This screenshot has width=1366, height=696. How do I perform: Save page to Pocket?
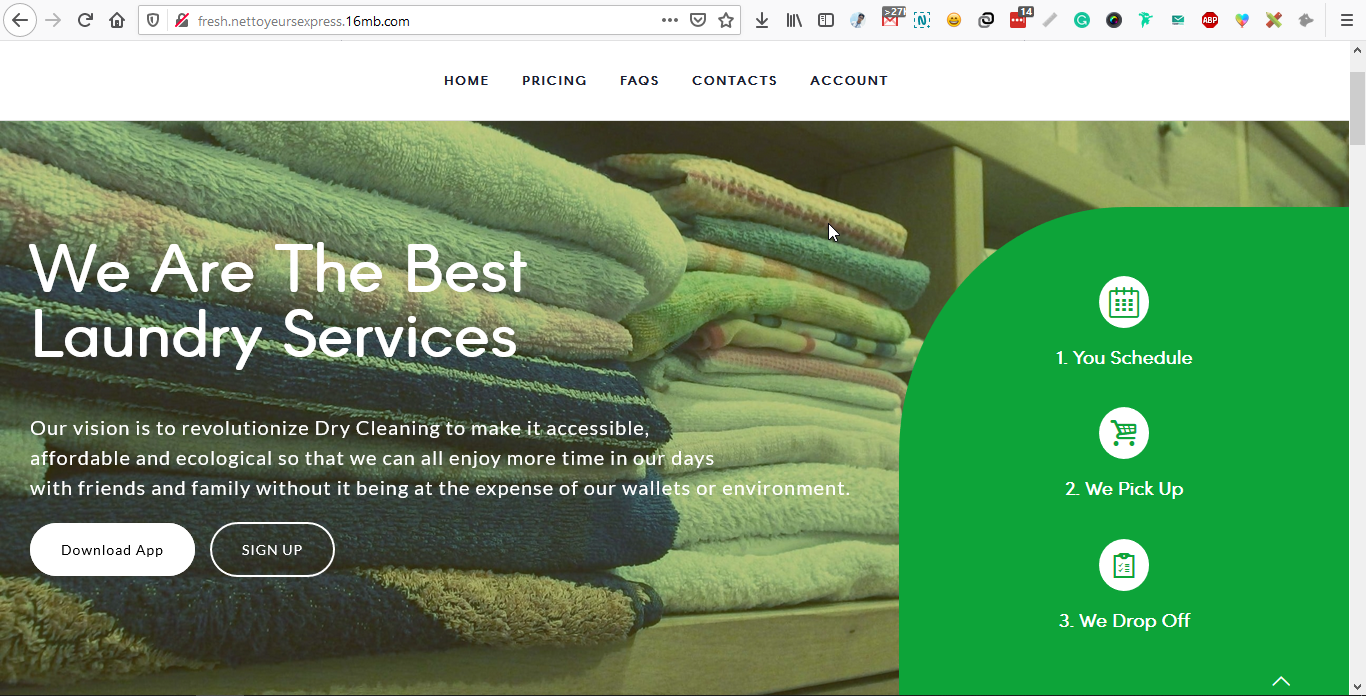[x=698, y=20]
